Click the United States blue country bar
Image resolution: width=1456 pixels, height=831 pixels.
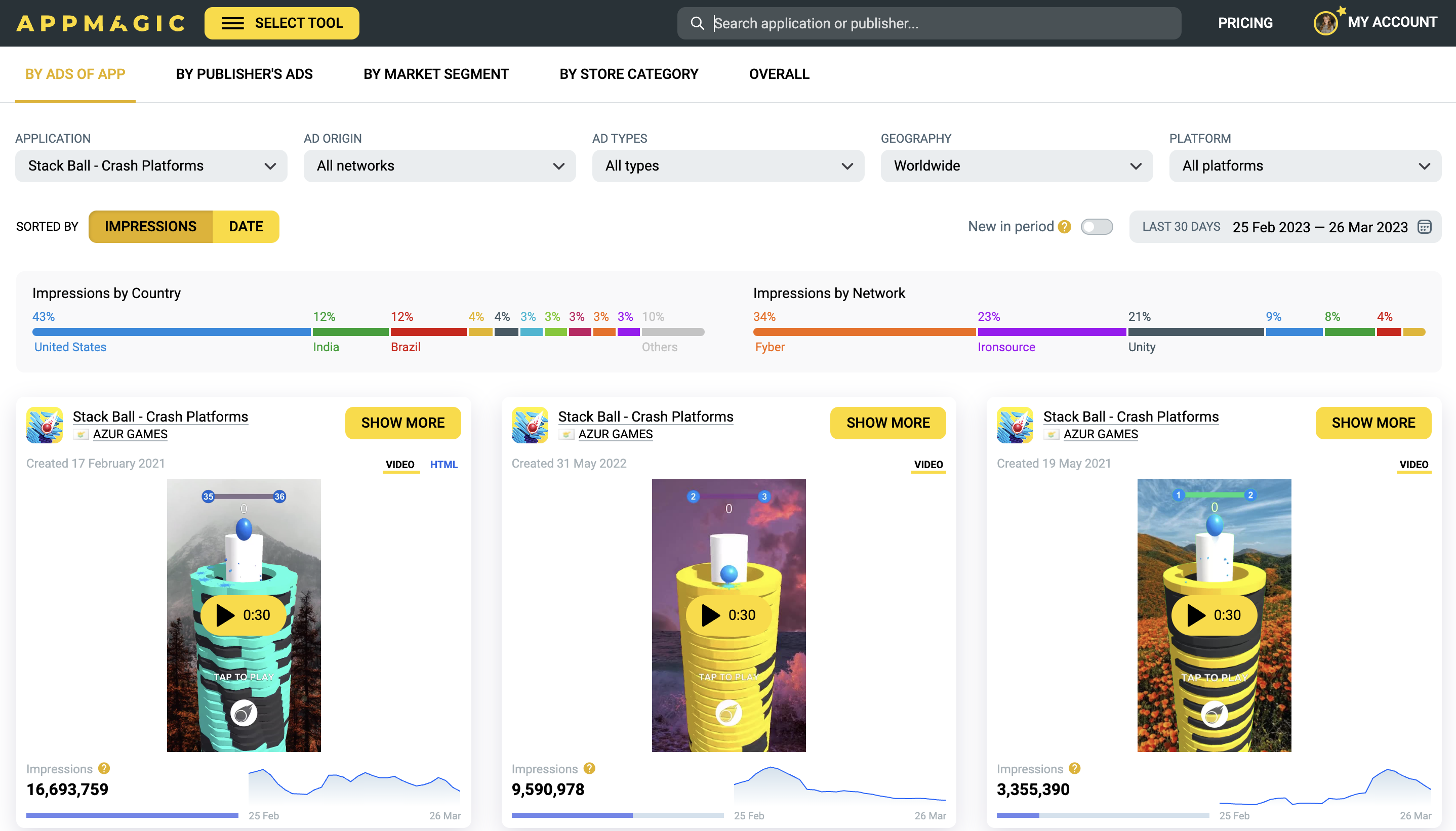tap(171, 332)
